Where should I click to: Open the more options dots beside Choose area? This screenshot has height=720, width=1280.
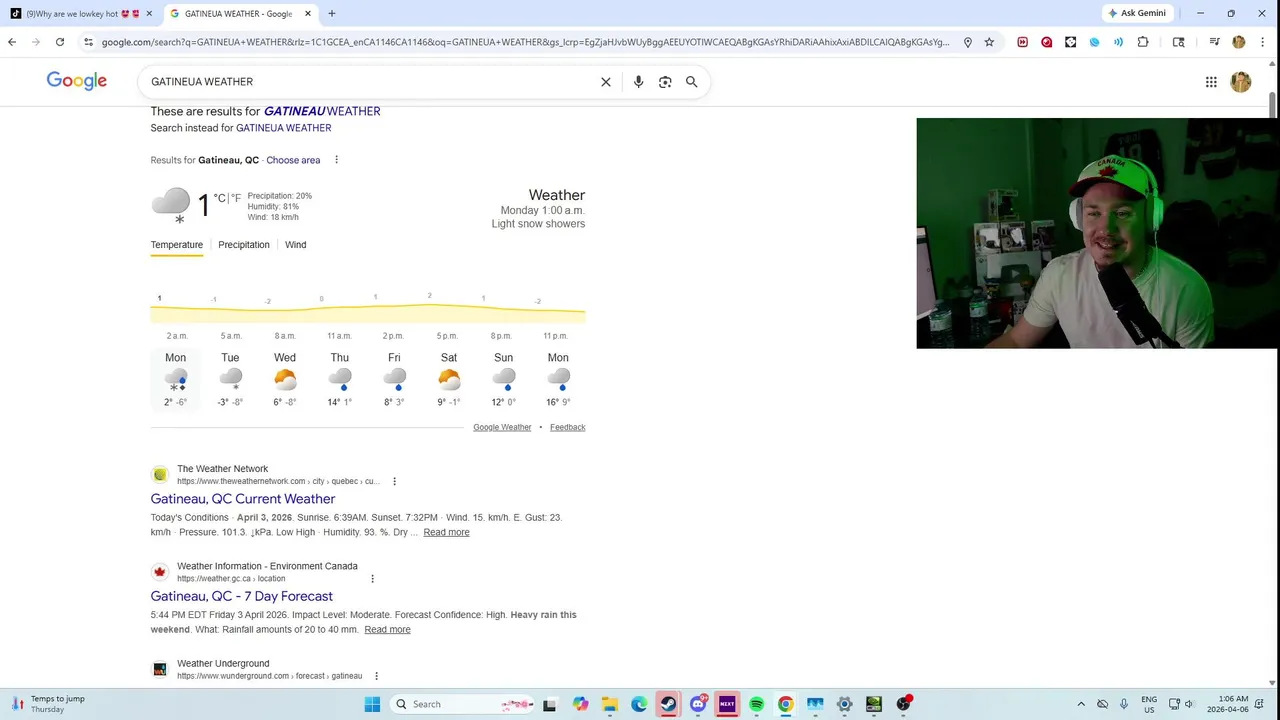coord(336,160)
